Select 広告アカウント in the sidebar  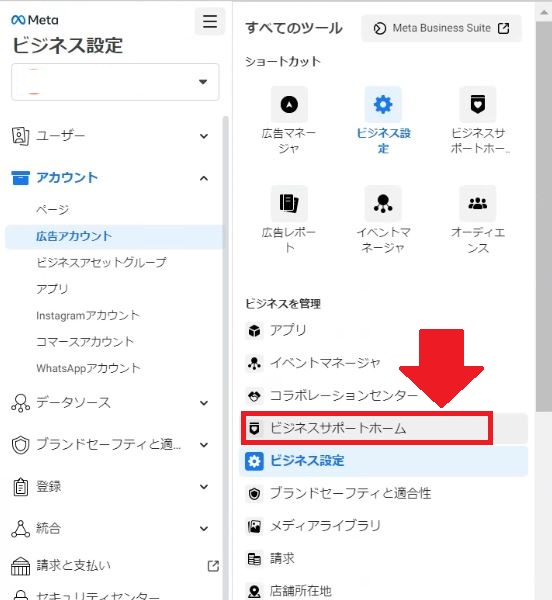114,236
